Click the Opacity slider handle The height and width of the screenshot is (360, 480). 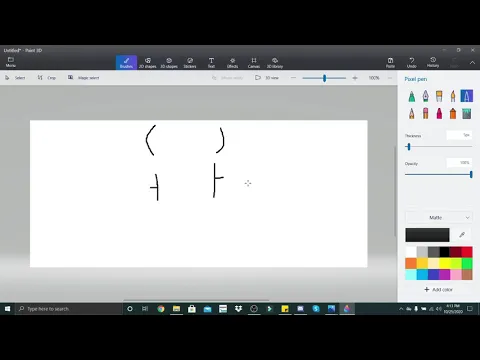click(471, 174)
